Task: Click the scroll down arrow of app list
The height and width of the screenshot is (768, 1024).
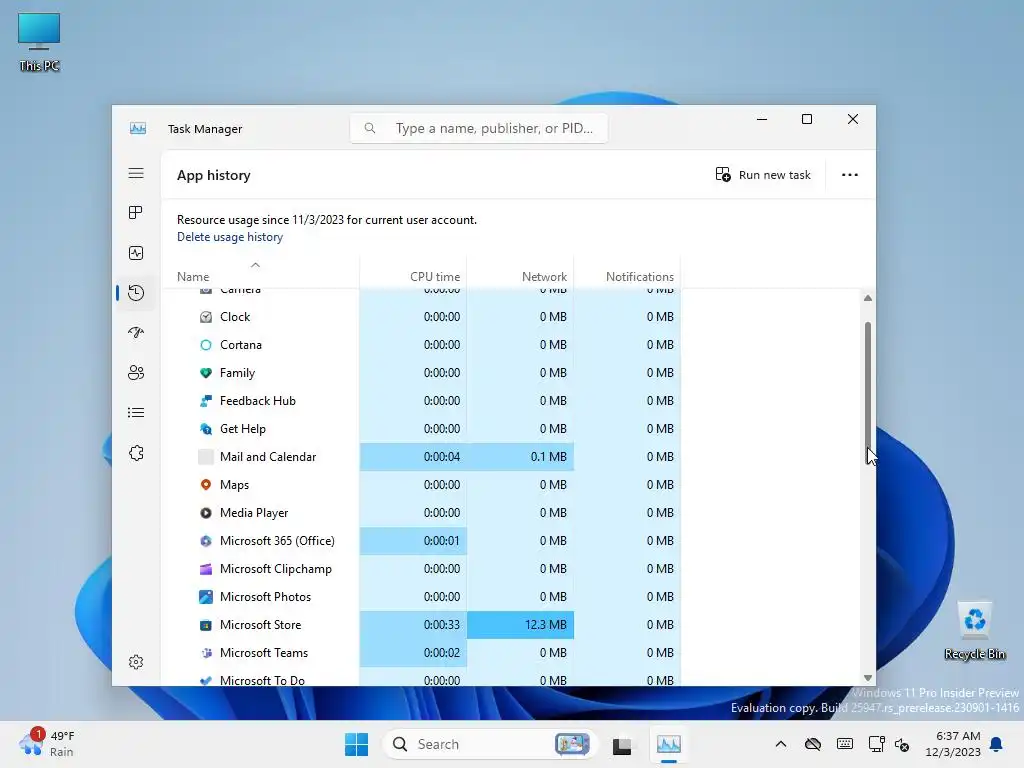Action: (x=868, y=678)
